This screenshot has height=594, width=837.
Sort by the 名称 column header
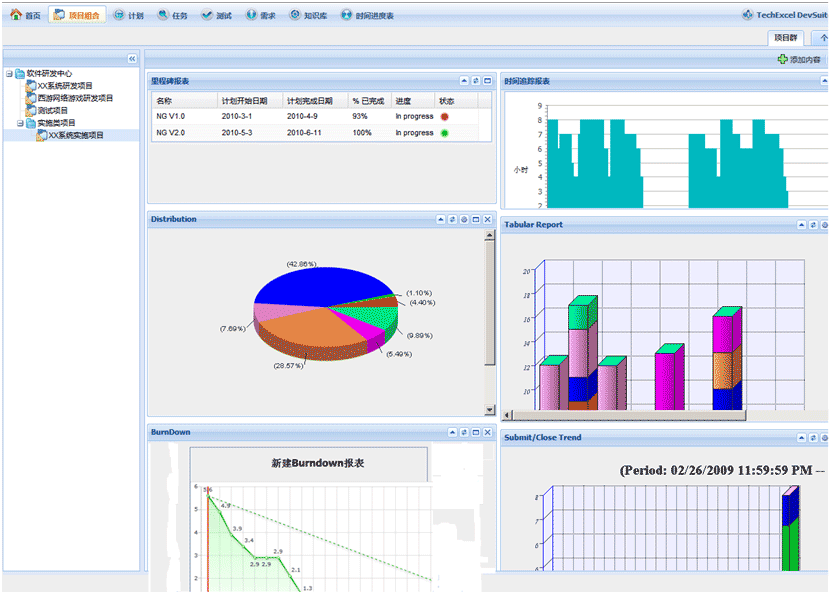point(185,101)
